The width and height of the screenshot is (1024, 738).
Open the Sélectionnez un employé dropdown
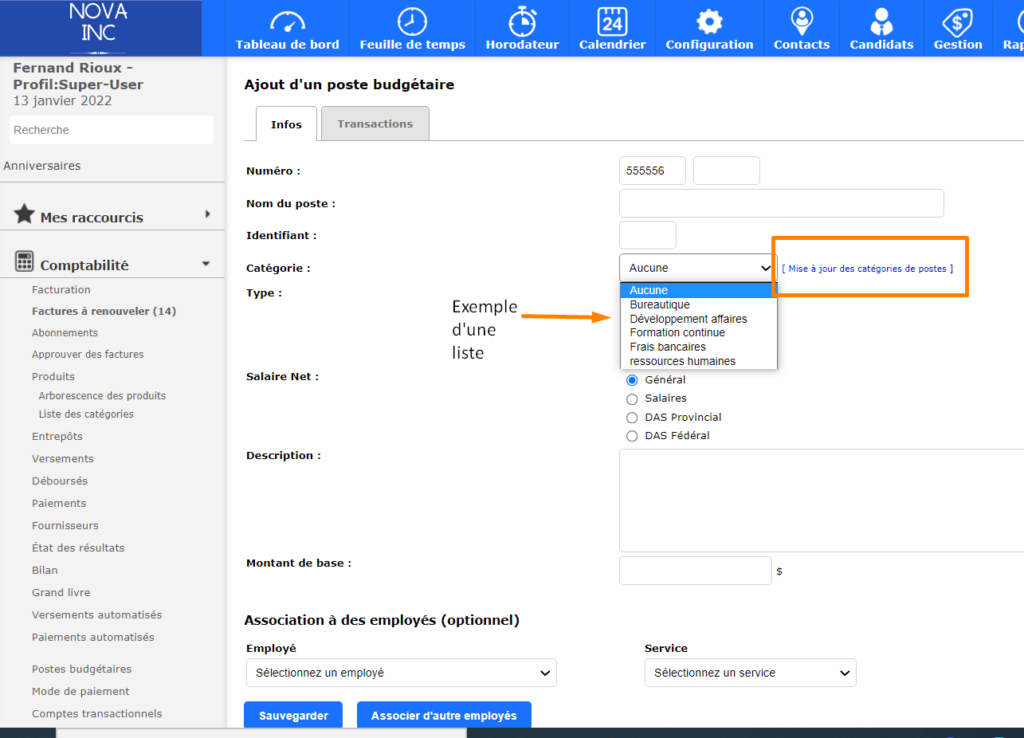(401, 673)
